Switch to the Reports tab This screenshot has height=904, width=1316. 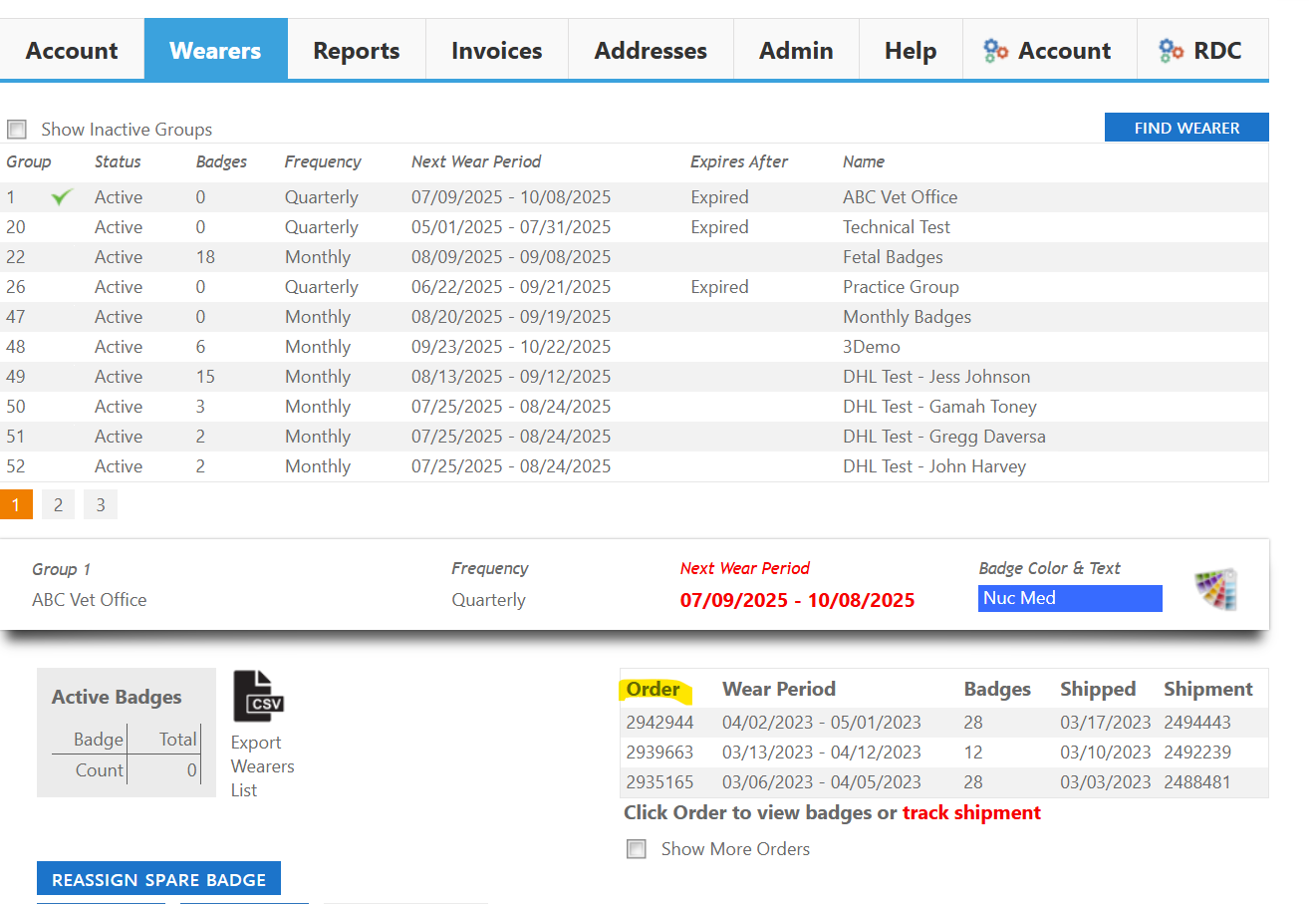356,51
